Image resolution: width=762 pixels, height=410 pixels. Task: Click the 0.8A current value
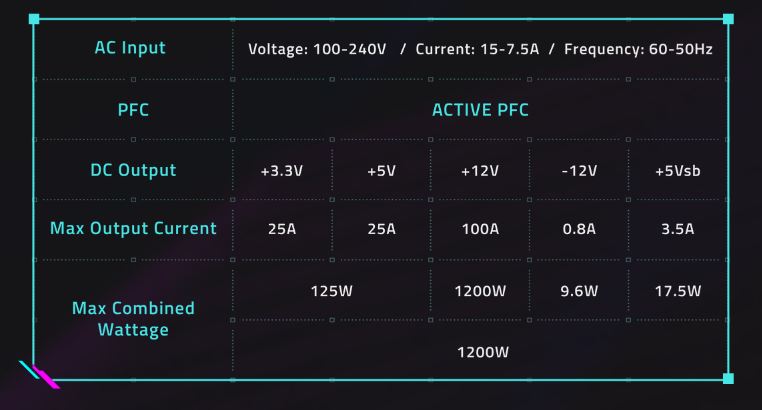579,229
